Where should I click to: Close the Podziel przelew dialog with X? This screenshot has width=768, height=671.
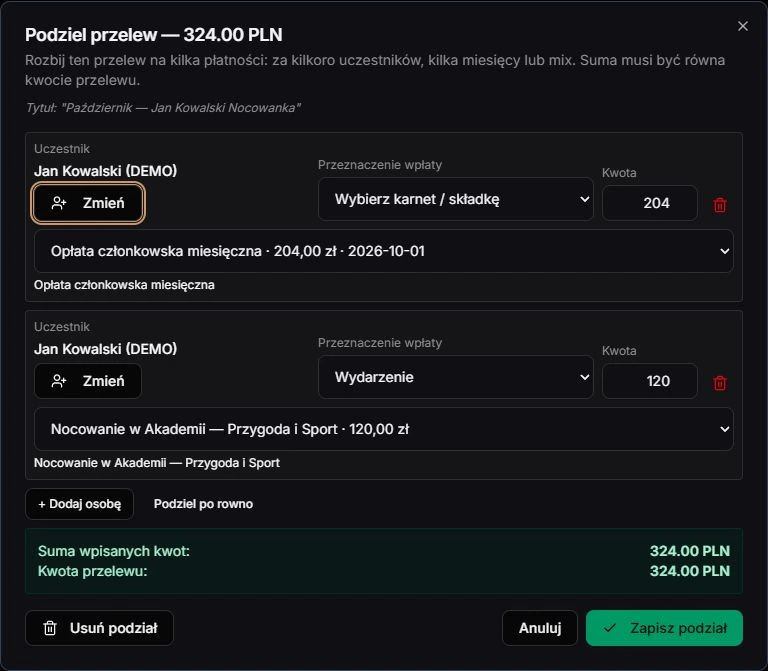tap(743, 26)
